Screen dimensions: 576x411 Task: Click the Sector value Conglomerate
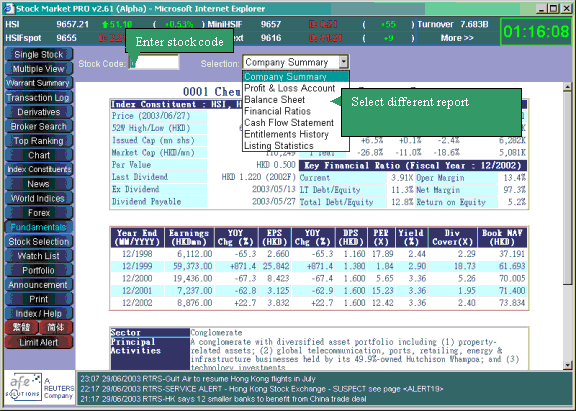pyautogui.click(x=216, y=333)
